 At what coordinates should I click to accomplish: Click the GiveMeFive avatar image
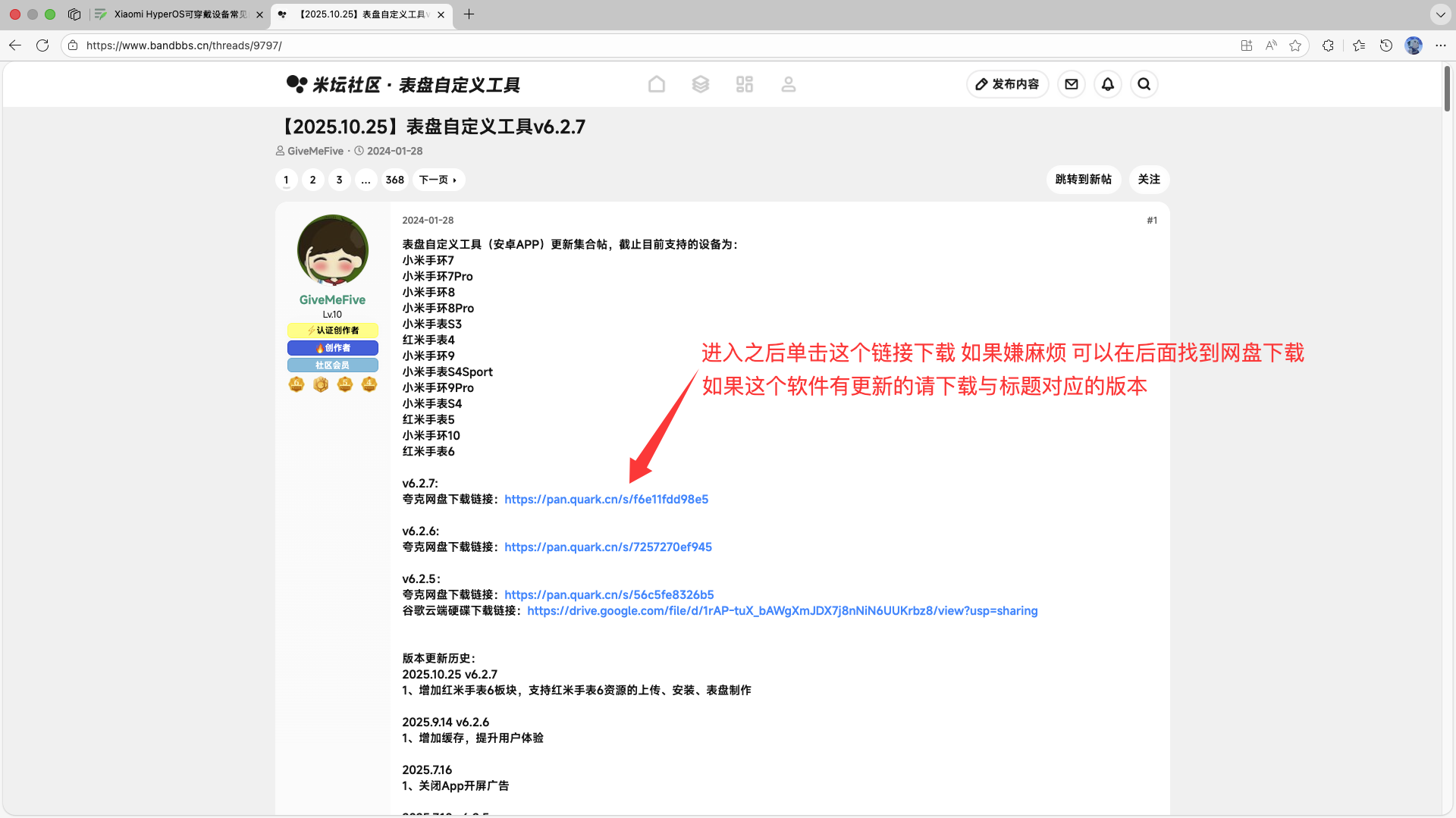pyautogui.click(x=332, y=250)
